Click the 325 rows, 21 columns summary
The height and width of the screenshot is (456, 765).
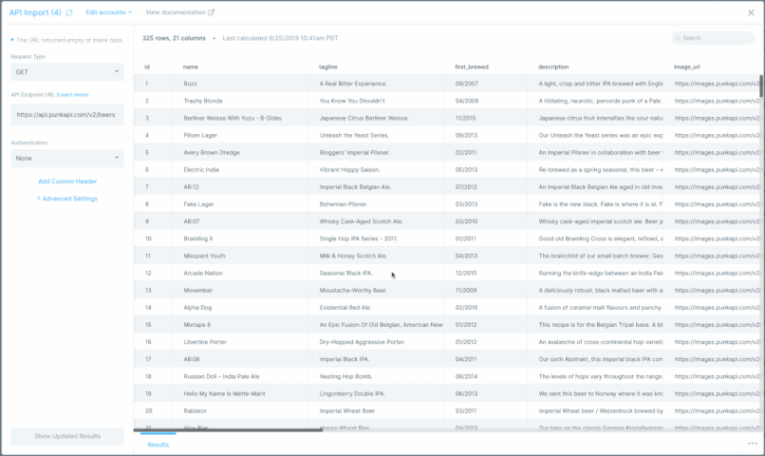174,38
